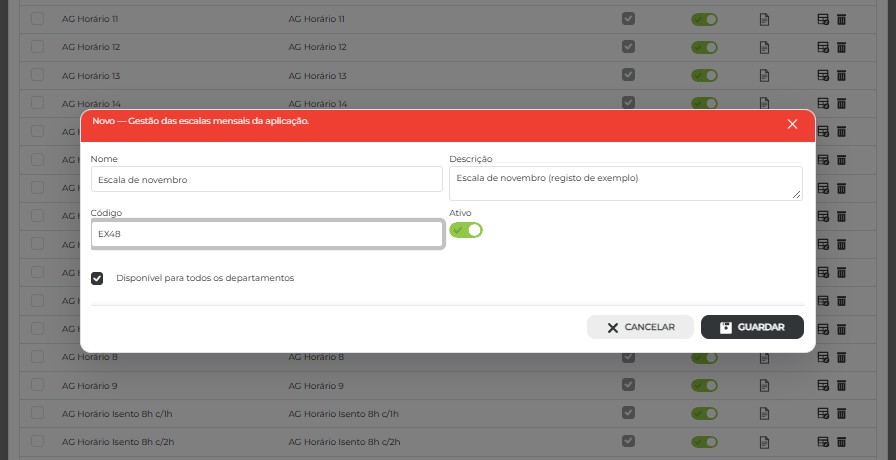896x460 pixels.
Task: Delete AG Horário Isento 8h c/2h row
Action: click(x=841, y=442)
